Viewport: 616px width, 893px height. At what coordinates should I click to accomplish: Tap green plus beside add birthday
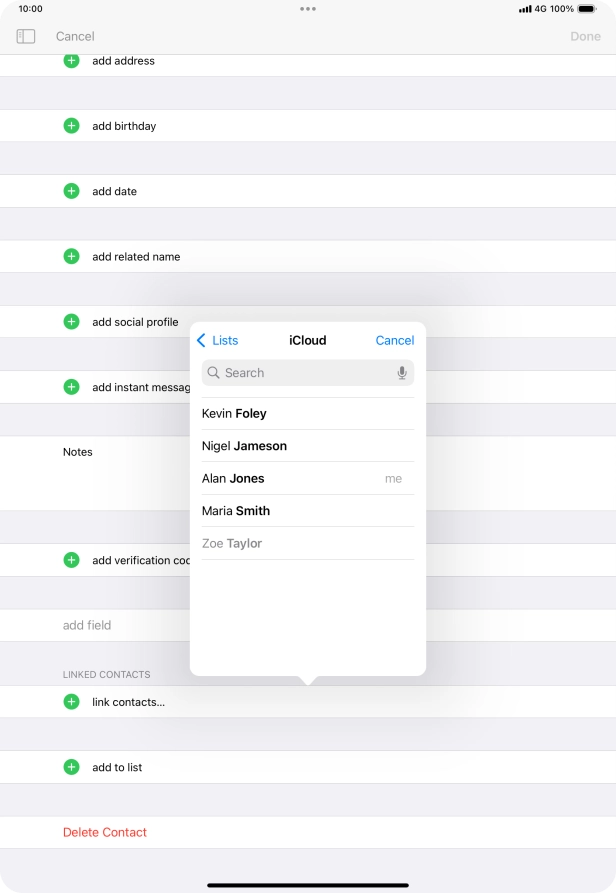(x=71, y=126)
